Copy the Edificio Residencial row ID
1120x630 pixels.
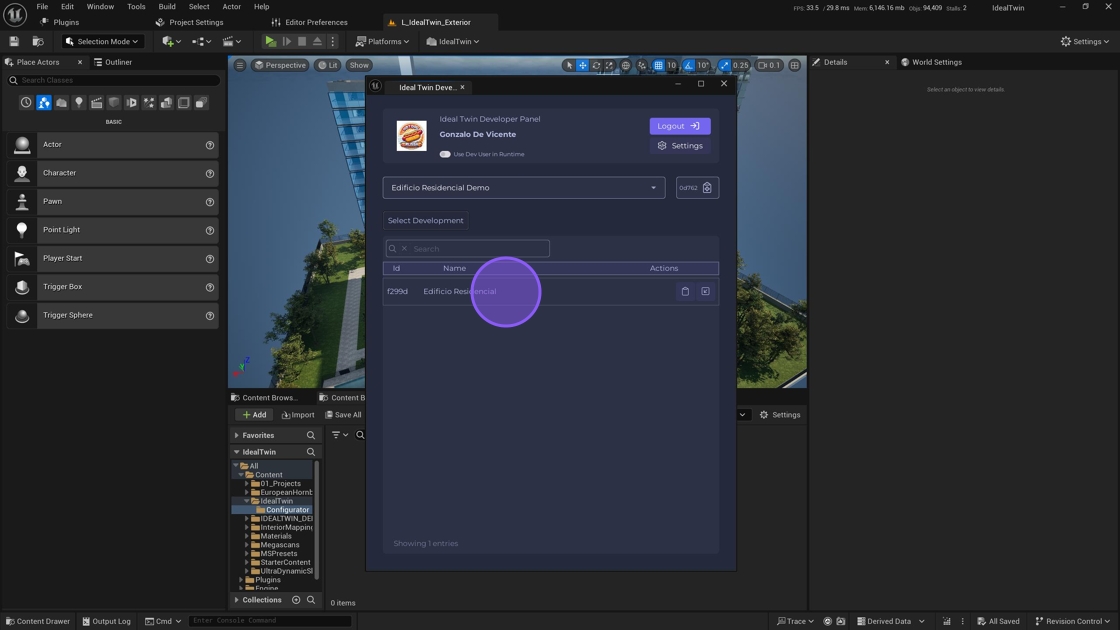click(x=685, y=292)
